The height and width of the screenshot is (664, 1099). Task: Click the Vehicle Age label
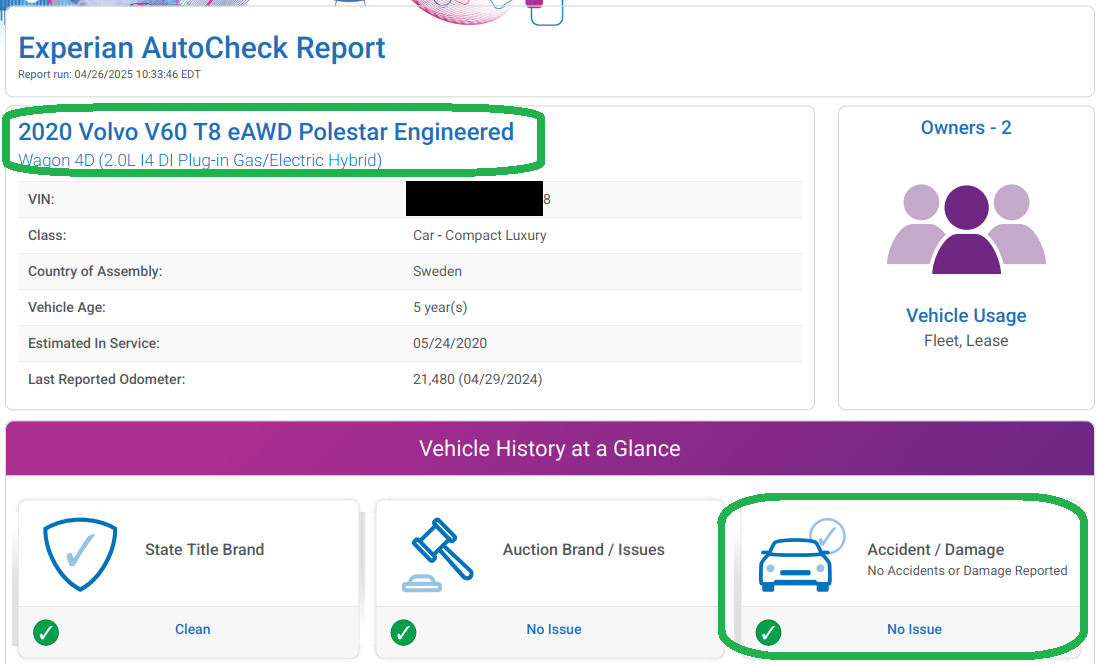[67, 307]
